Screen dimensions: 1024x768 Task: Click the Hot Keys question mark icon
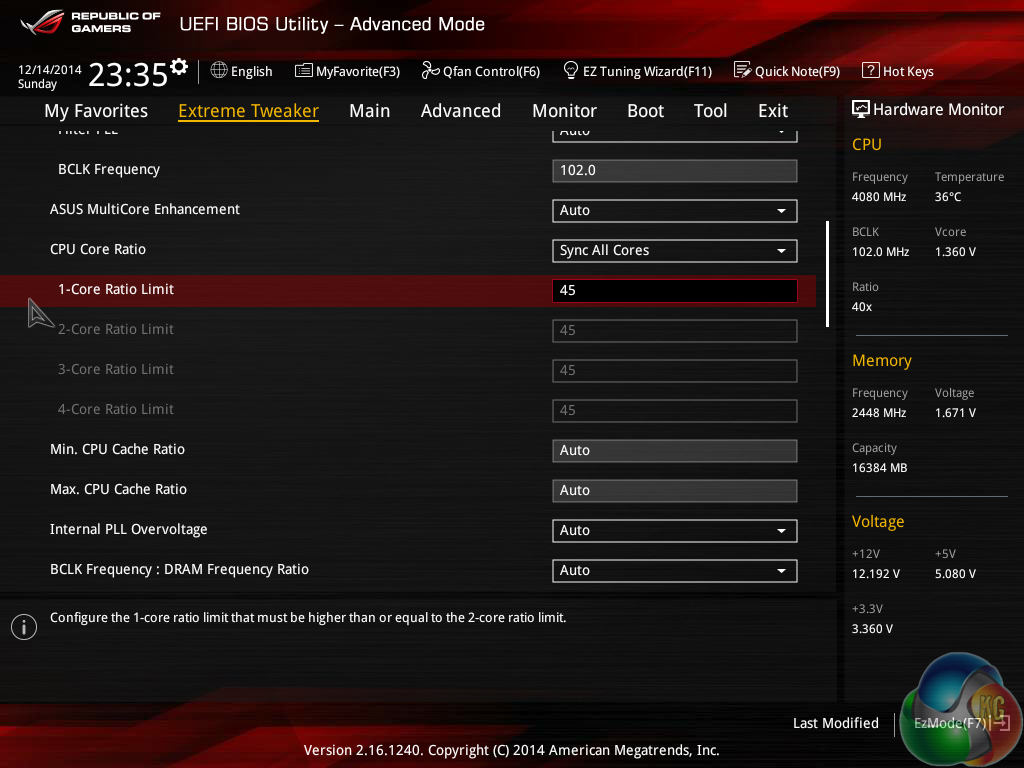pos(871,70)
